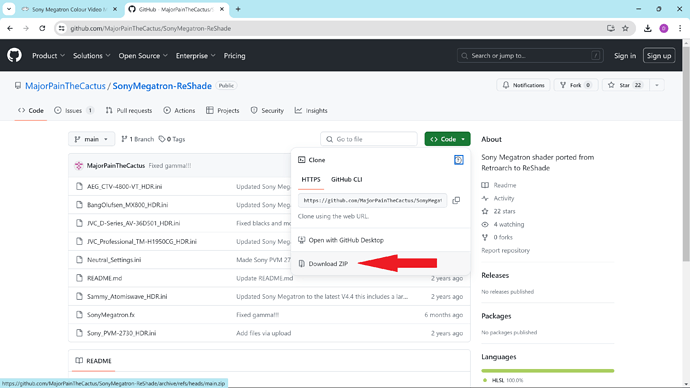690x388 pixels.
Task: Select the GitHub CLI clone tab
Action: pyautogui.click(x=347, y=179)
